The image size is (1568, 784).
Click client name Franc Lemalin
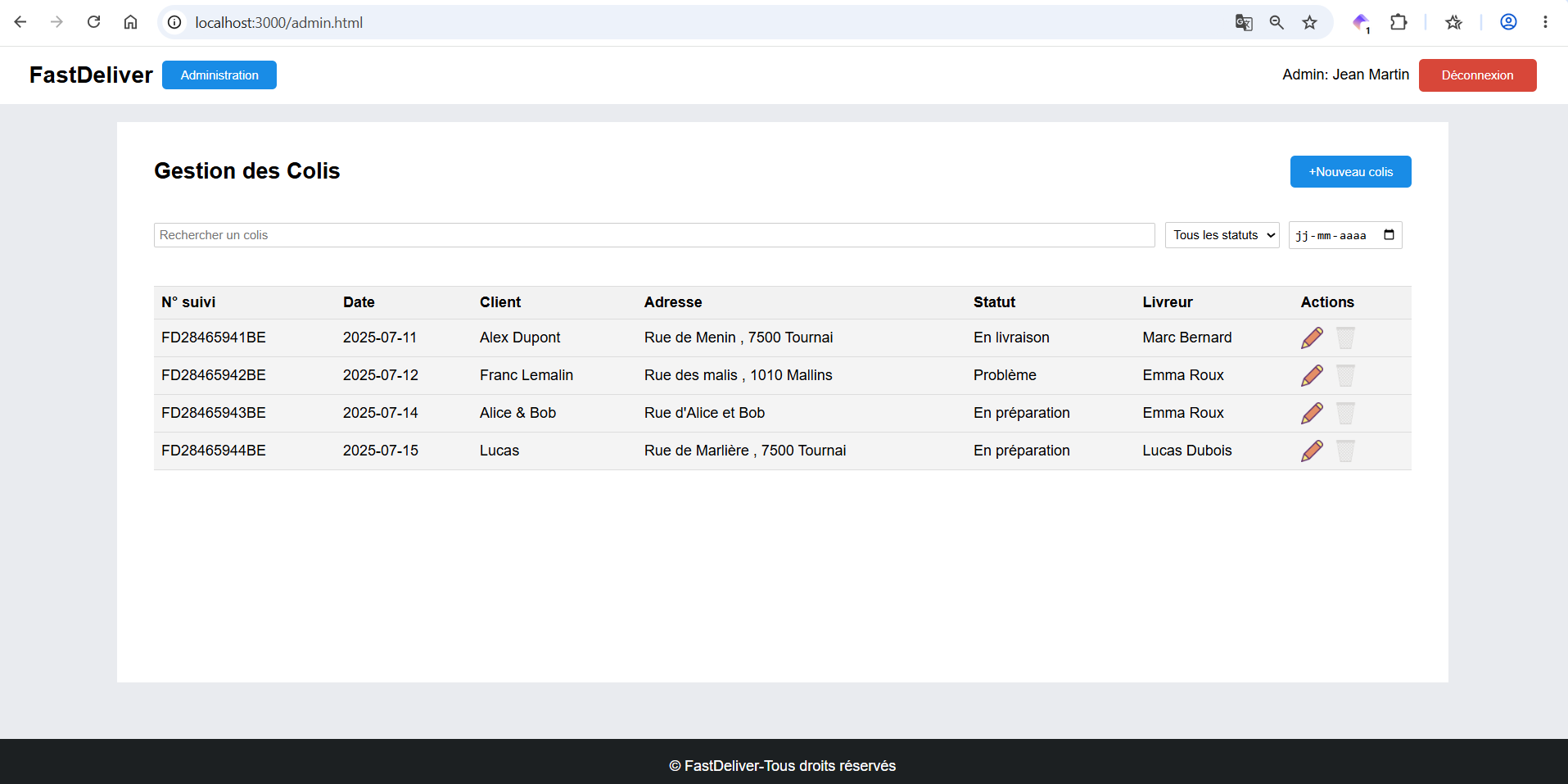526,375
